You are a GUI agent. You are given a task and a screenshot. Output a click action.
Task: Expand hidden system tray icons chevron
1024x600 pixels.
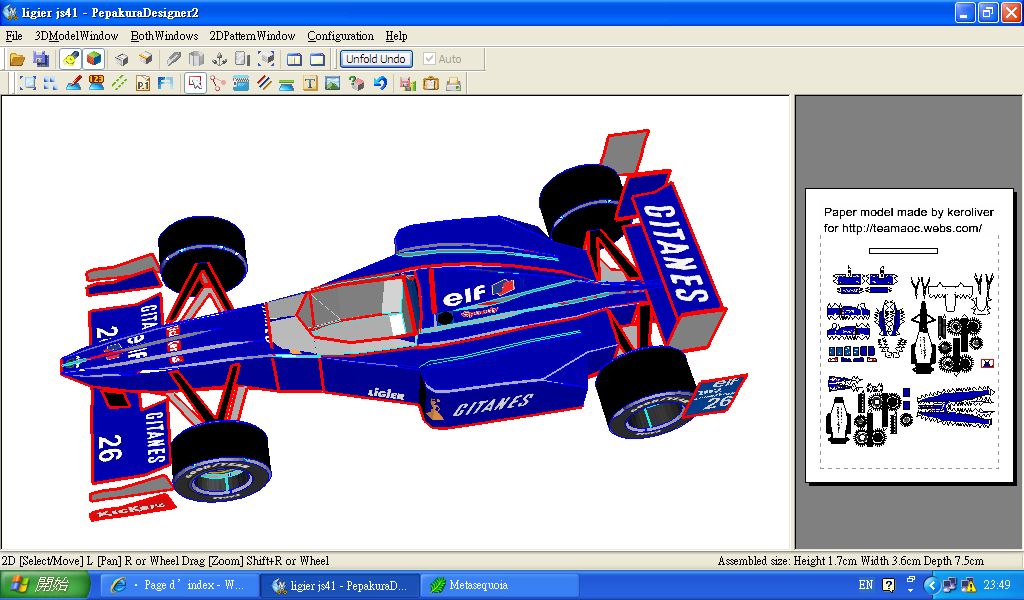(931, 585)
